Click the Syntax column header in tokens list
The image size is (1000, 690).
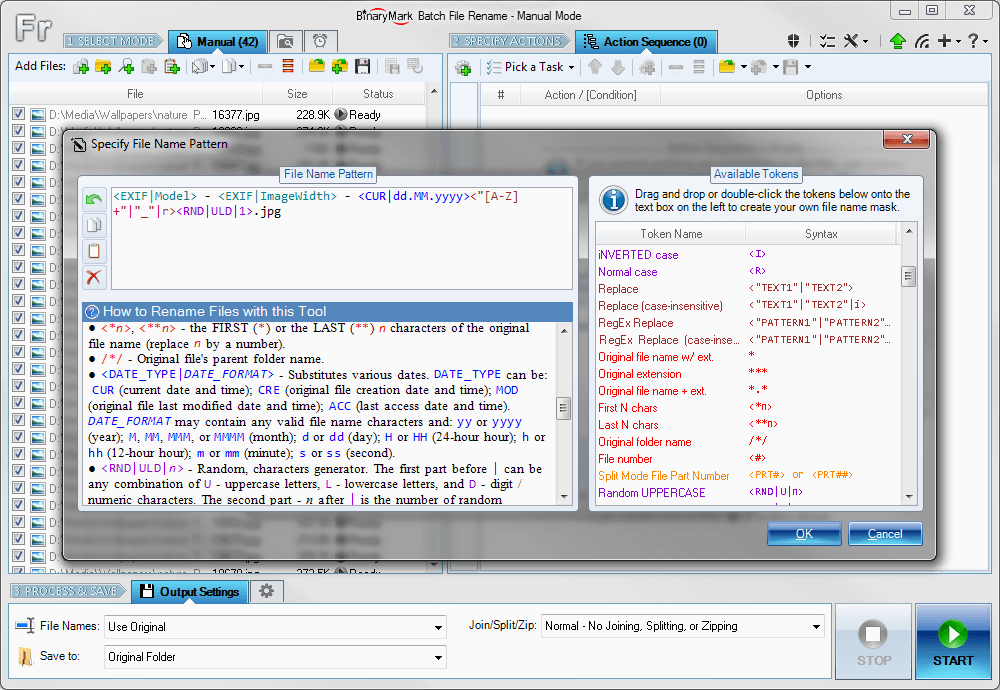click(x=821, y=234)
